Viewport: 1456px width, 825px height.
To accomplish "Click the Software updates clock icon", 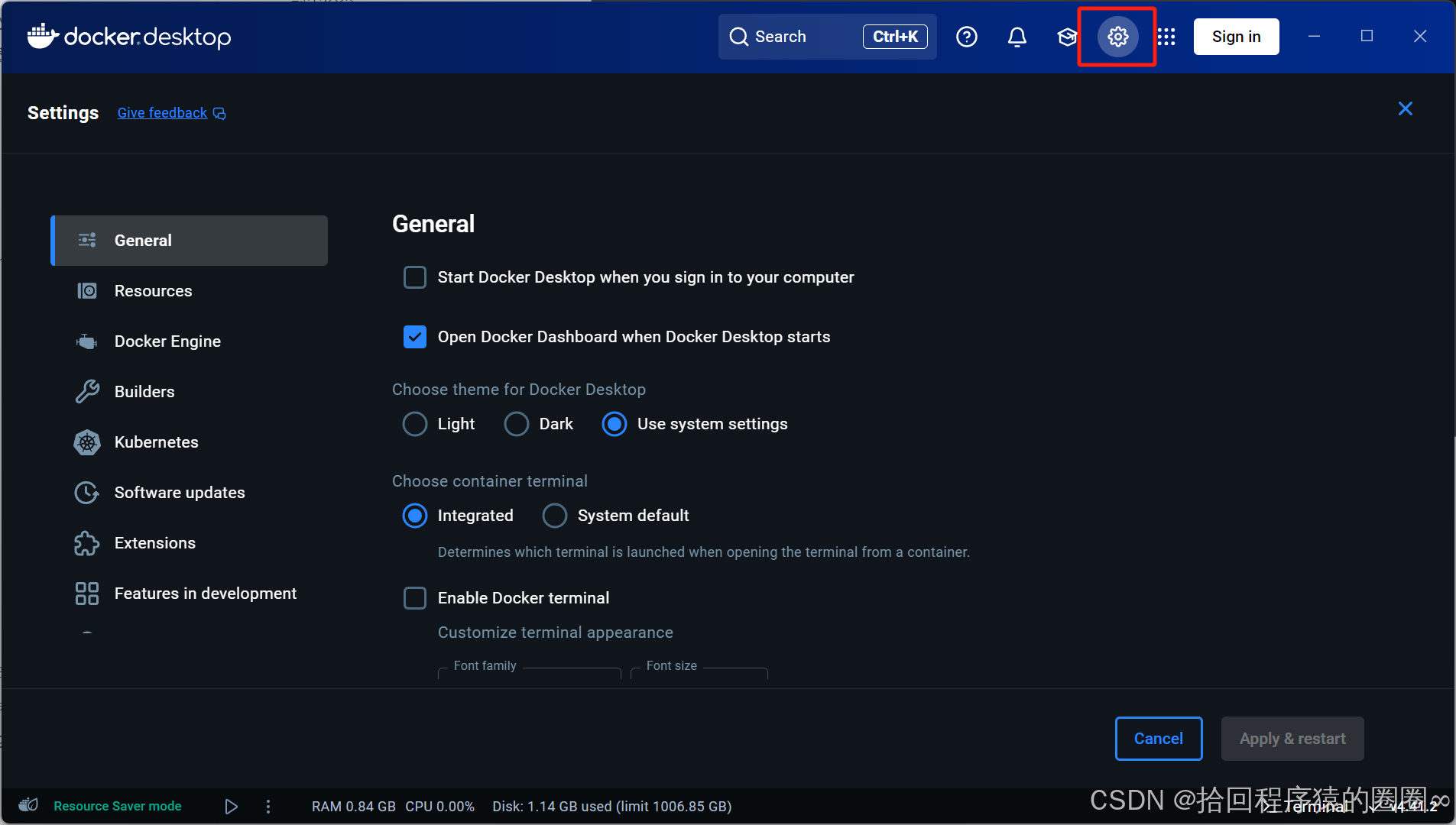I will (87, 493).
